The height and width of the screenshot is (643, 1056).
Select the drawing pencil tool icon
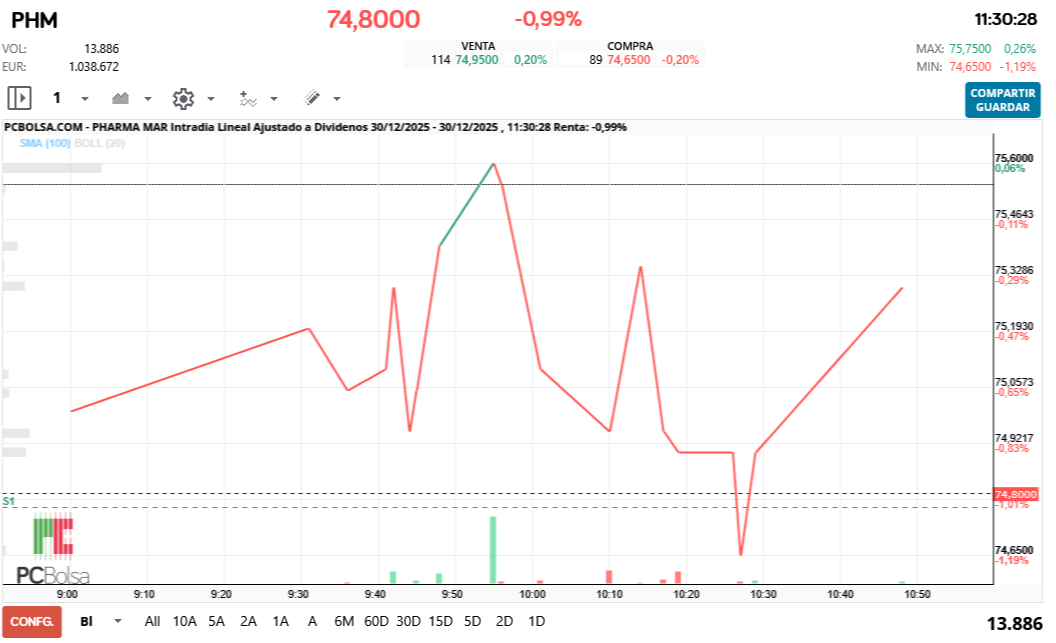311,98
